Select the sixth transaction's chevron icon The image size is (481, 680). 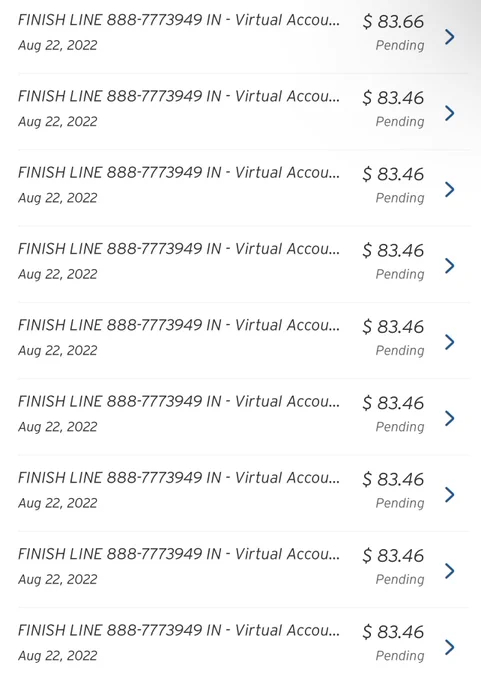[x=450, y=418]
